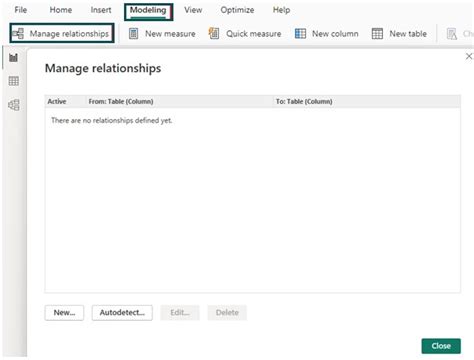
Task: Open the Optimize tab
Action: pos(237,10)
